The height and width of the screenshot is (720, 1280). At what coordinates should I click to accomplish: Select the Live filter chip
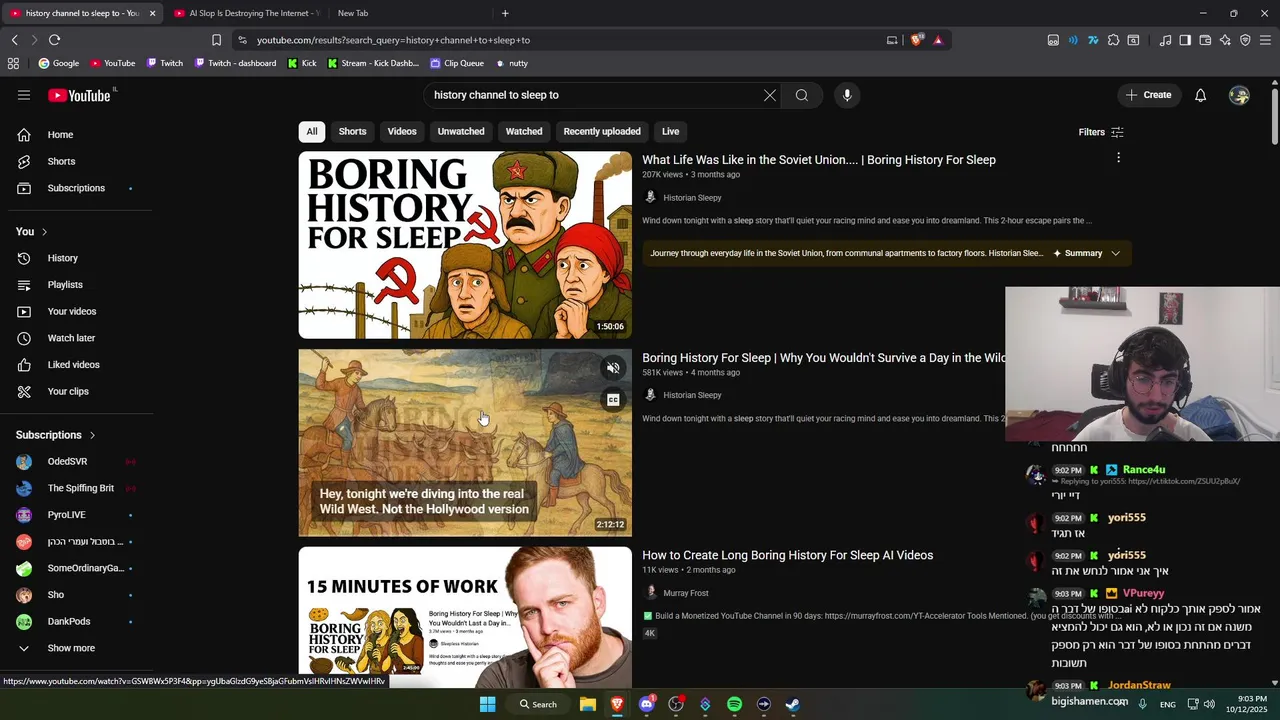pos(670,131)
